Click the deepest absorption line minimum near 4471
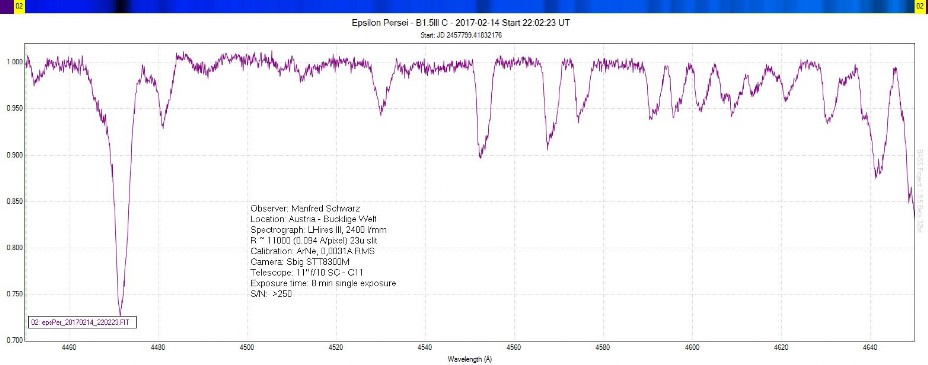The width and height of the screenshot is (928, 365). tap(120, 314)
